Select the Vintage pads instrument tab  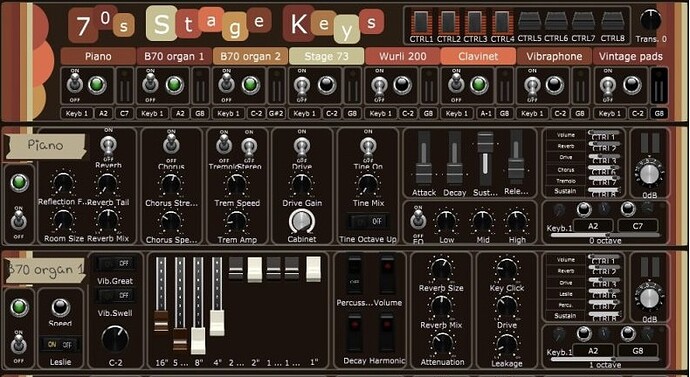coord(630,56)
